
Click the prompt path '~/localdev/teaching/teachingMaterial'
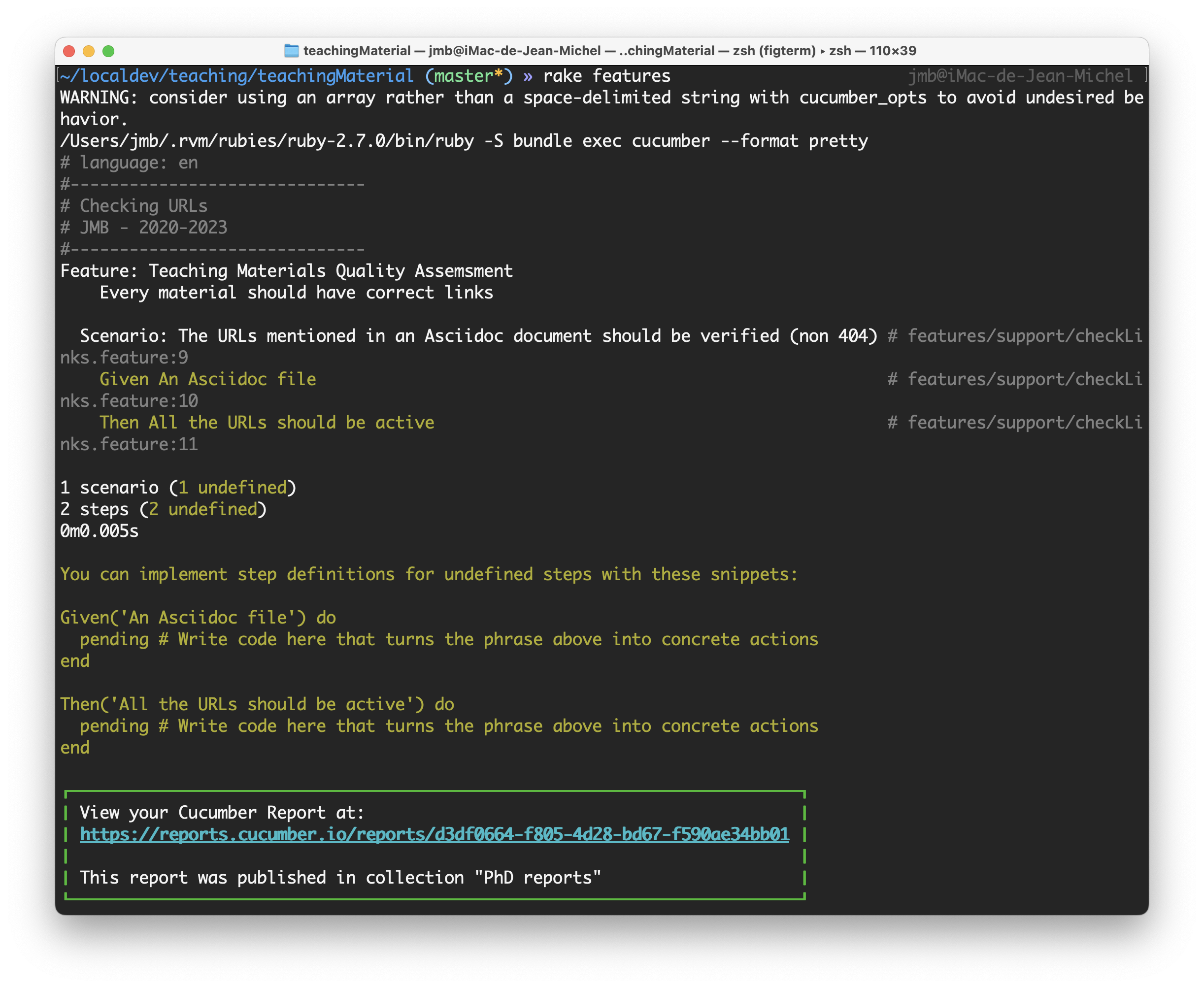coord(237,76)
